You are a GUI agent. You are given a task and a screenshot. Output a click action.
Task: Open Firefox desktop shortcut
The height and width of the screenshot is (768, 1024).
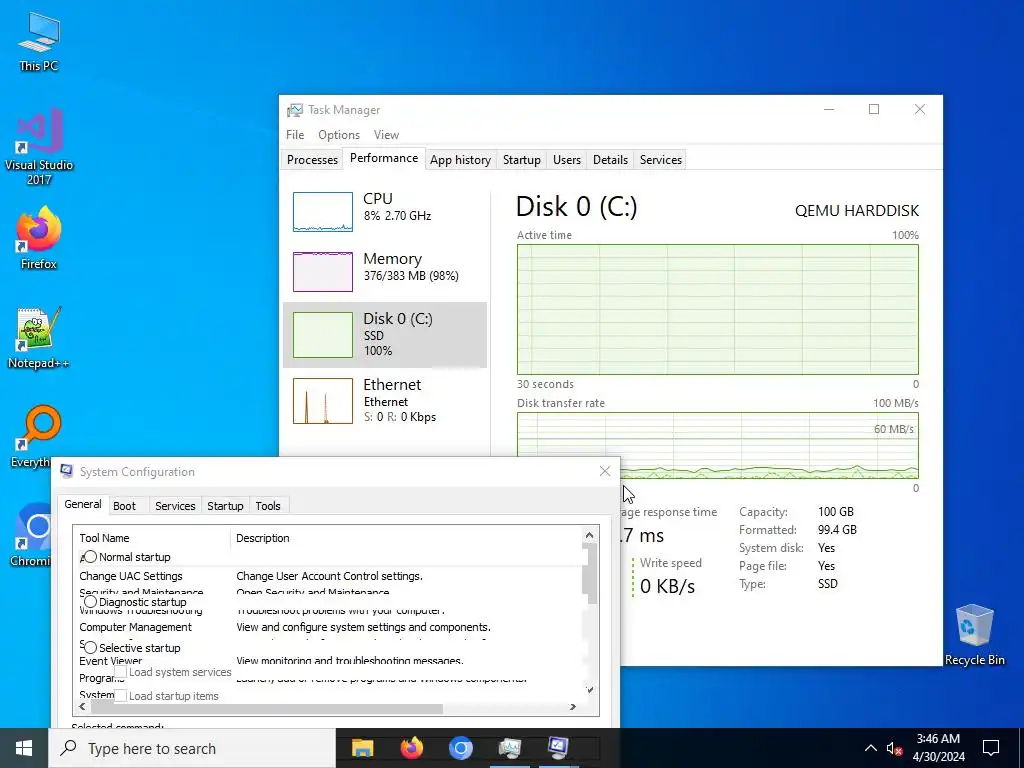click(x=39, y=238)
